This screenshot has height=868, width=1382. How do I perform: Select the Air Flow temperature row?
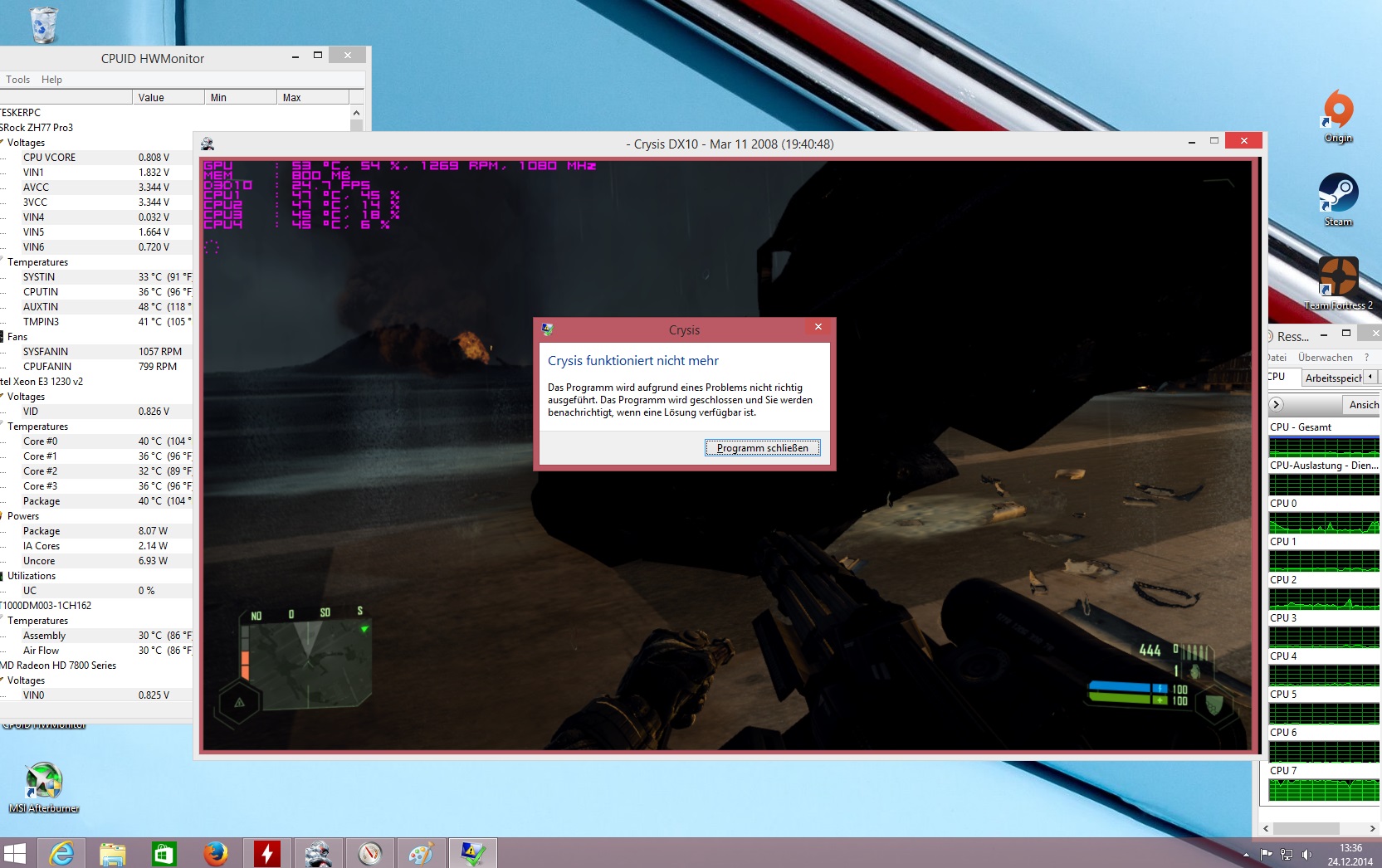click(x=96, y=651)
